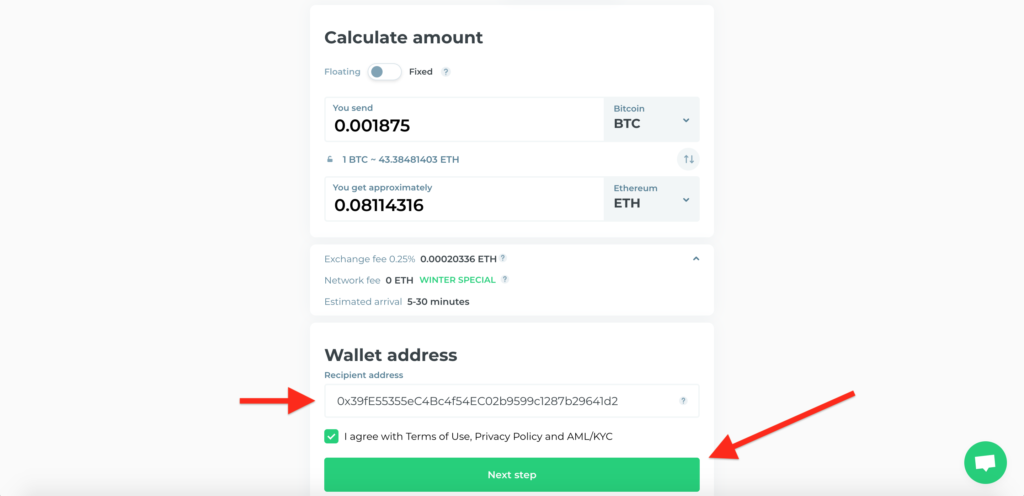Collapse the fee details chevron

tap(696, 258)
